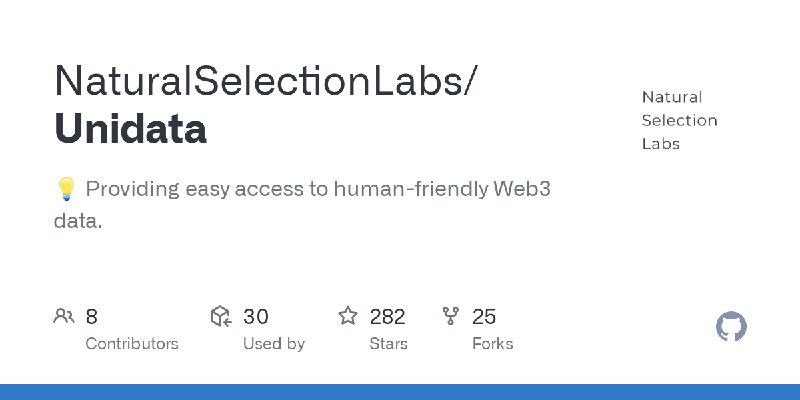
Task: Select the Forks label
Action: [x=492, y=343]
